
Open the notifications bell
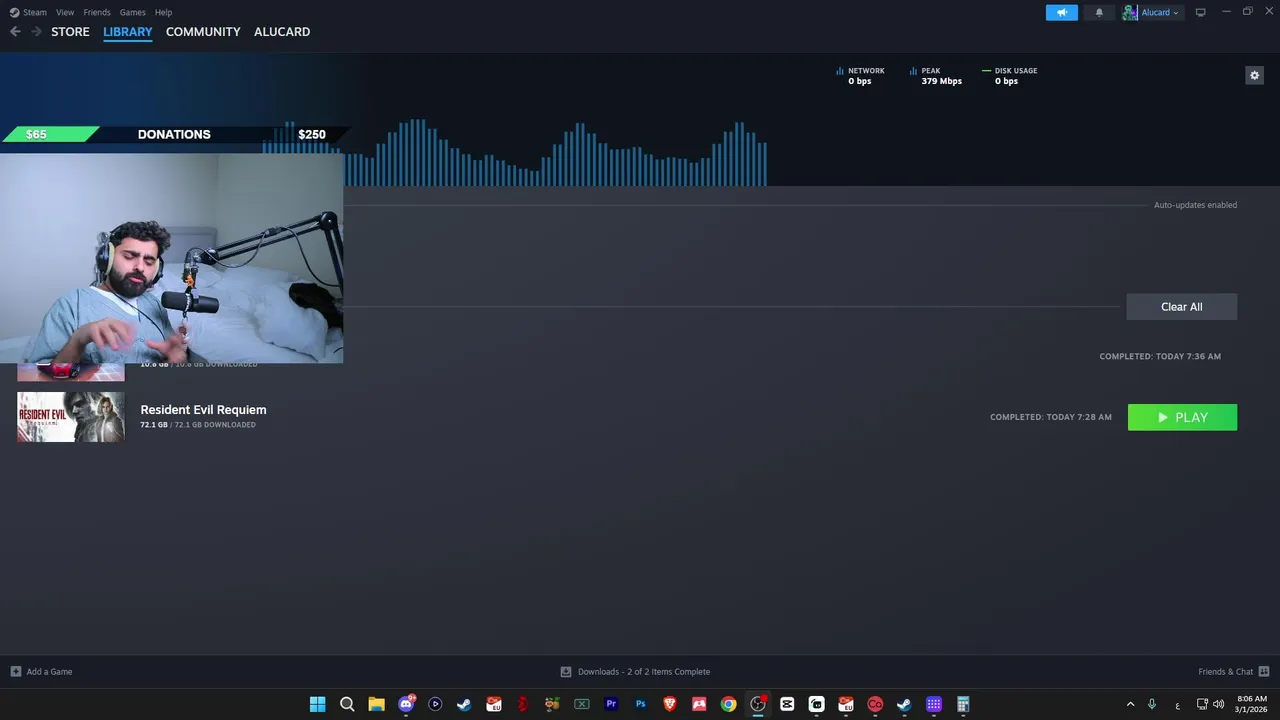pos(1099,12)
